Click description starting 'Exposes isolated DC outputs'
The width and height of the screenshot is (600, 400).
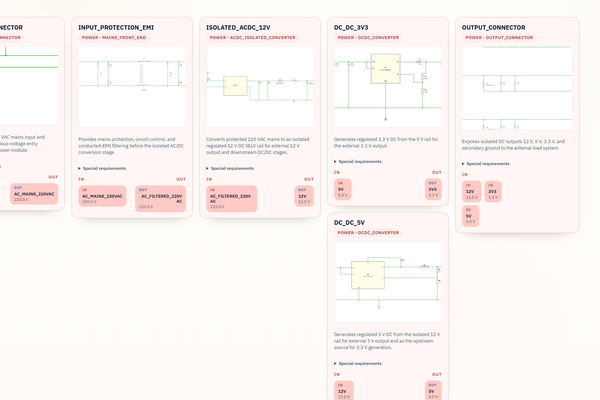point(513,145)
